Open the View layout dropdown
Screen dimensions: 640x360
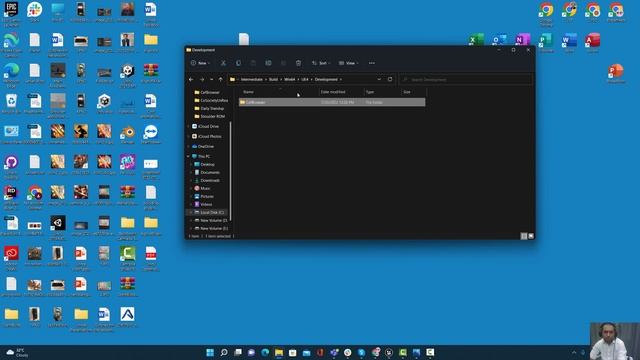click(x=349, y=63)
